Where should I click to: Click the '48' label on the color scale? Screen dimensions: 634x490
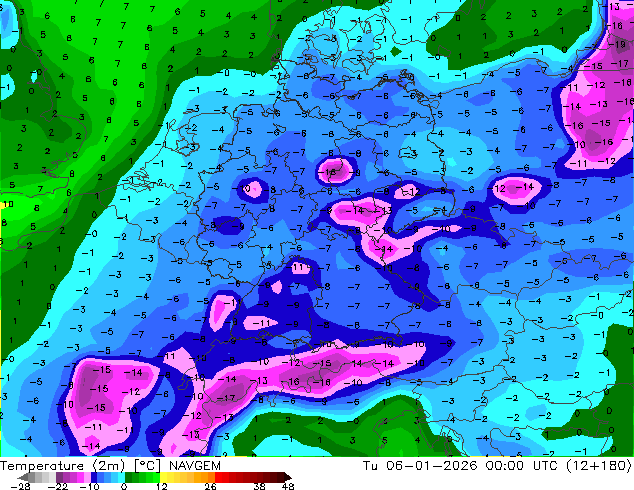288,486
